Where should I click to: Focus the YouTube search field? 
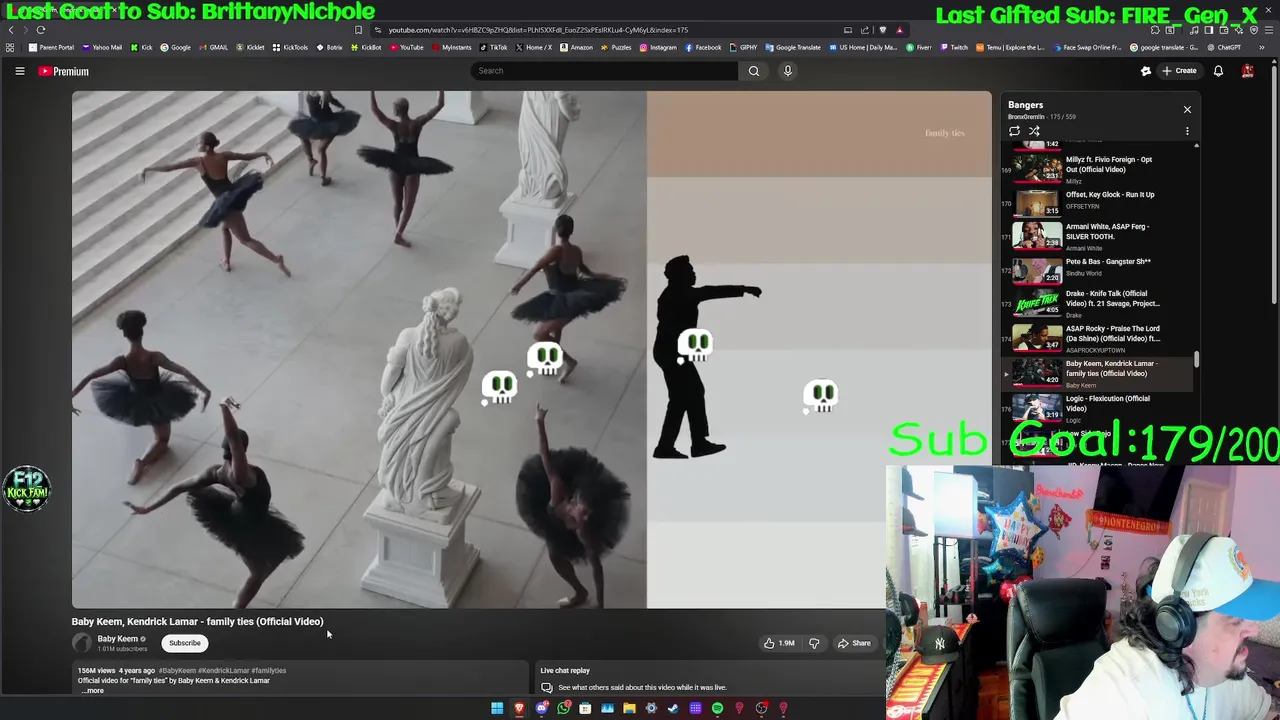pyautogui.click(x=604, y=71)
